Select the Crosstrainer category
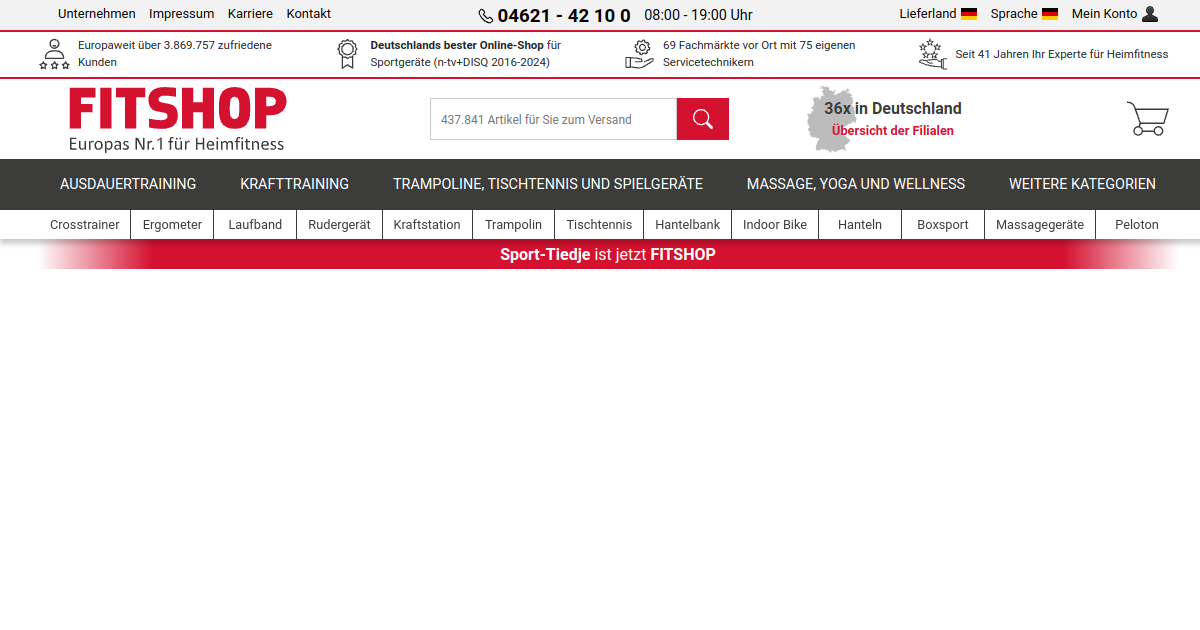Image resolution: width=1200 pixels, height=630 pixels. 85,225
